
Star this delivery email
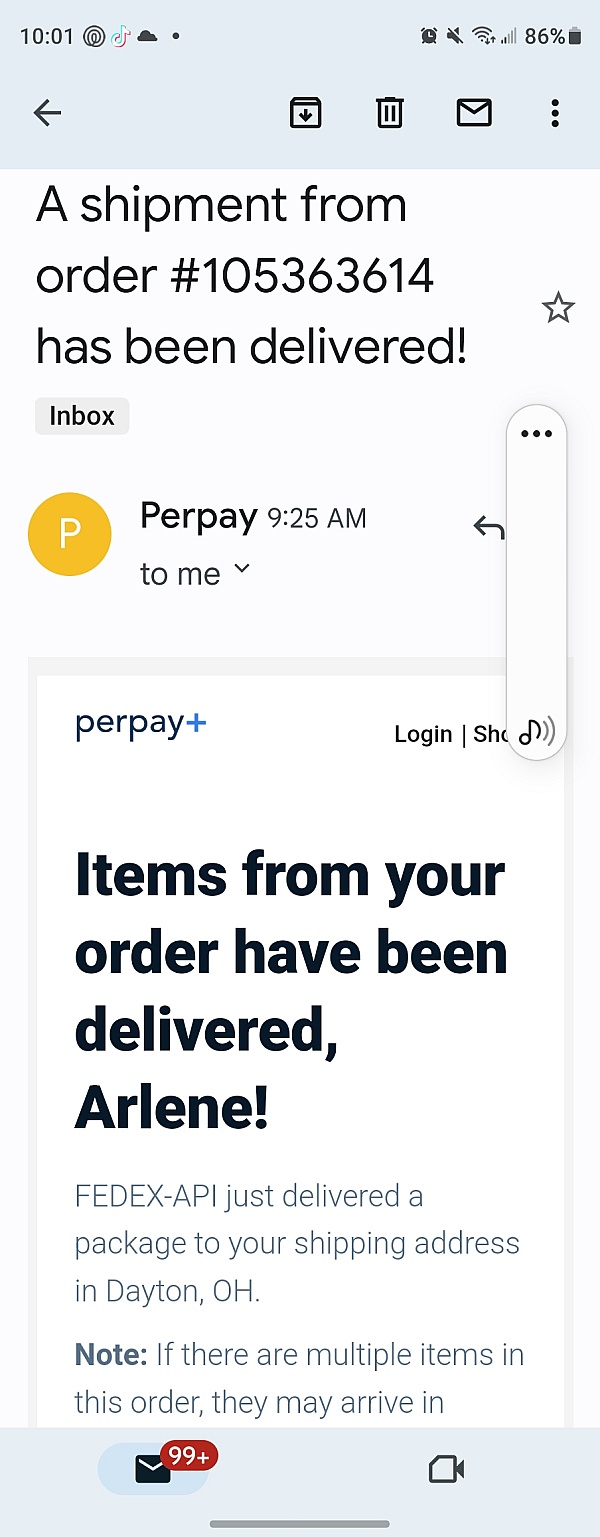tap(558, 308)
